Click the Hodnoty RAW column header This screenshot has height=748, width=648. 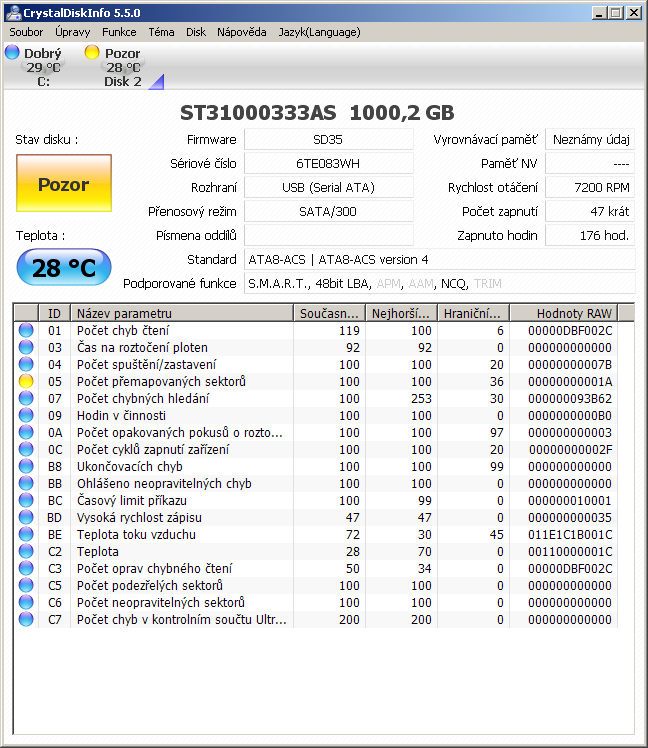[564, 313]
